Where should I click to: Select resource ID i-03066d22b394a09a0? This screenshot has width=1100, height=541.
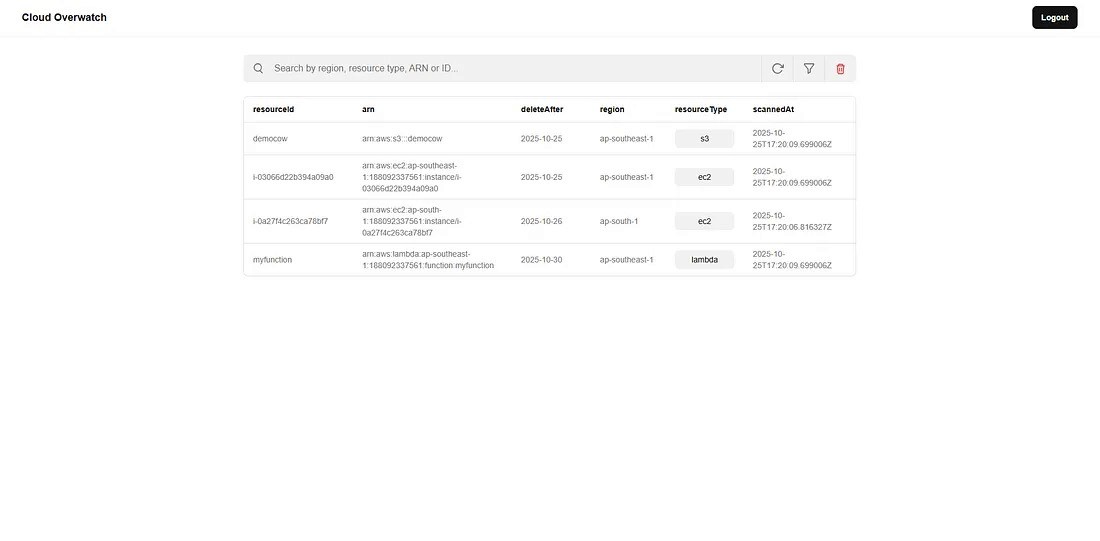293,178
